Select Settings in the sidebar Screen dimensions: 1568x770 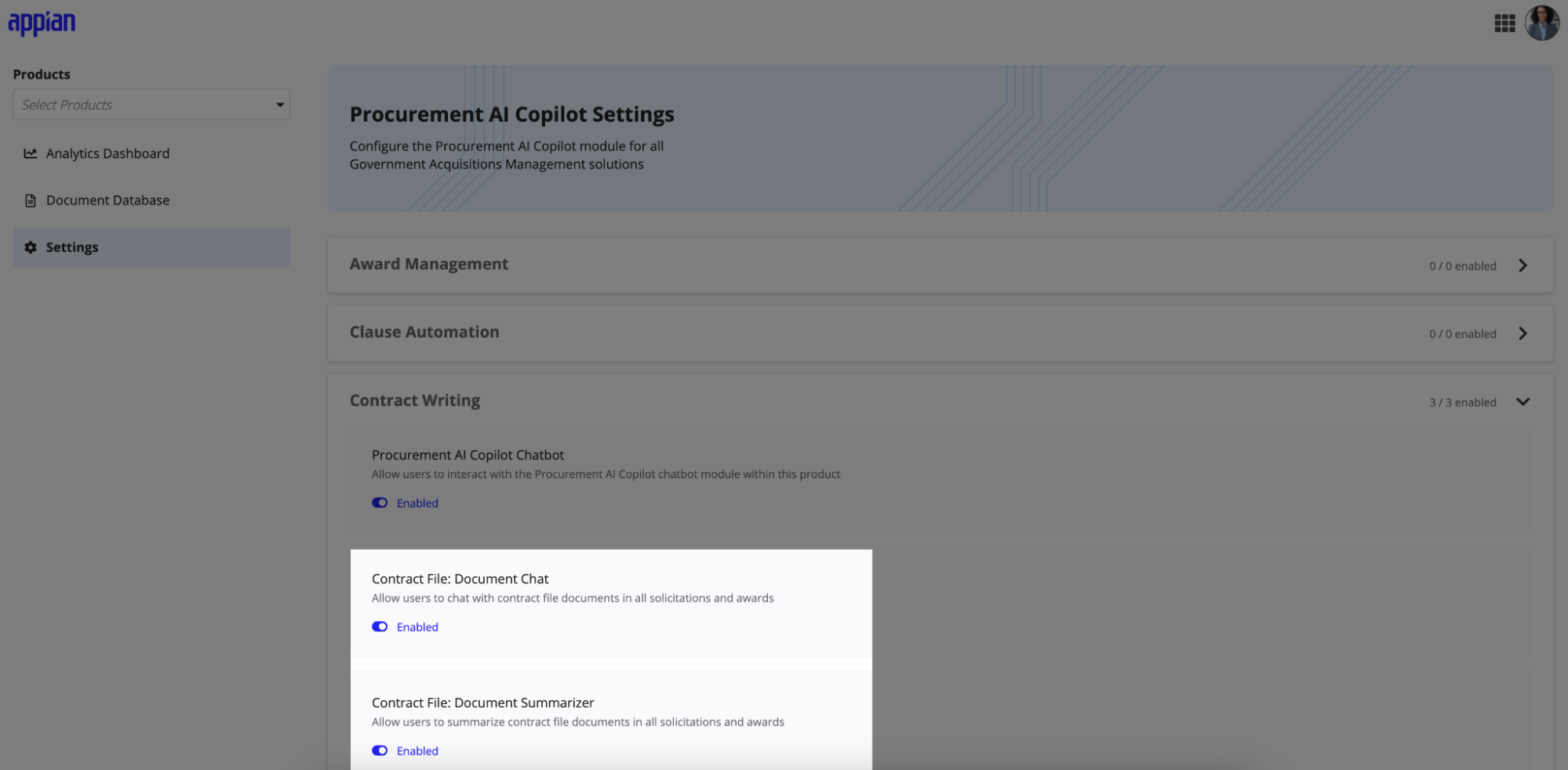click(x=151, y=247)
